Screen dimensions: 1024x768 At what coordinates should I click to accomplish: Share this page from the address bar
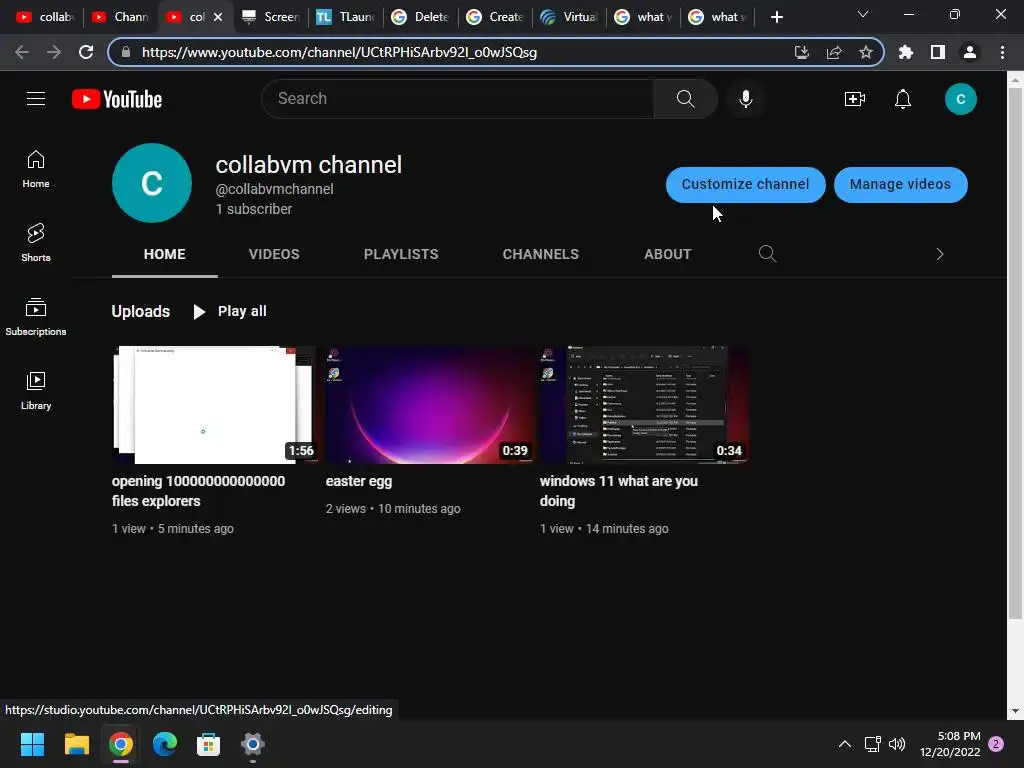pos(833,52)
